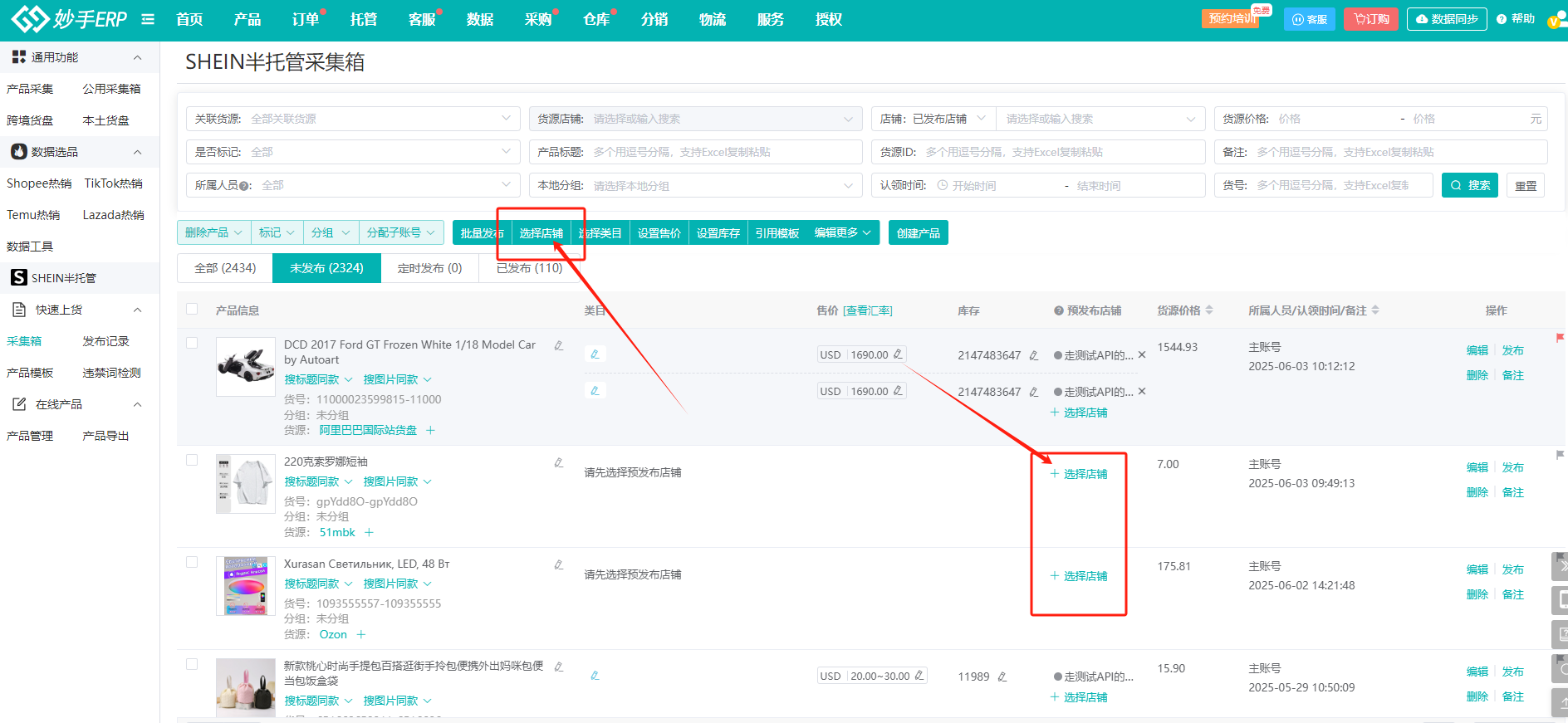
Task: Edit title of 220克索罗娜短袖 product
Action: [x=559, y=462]
